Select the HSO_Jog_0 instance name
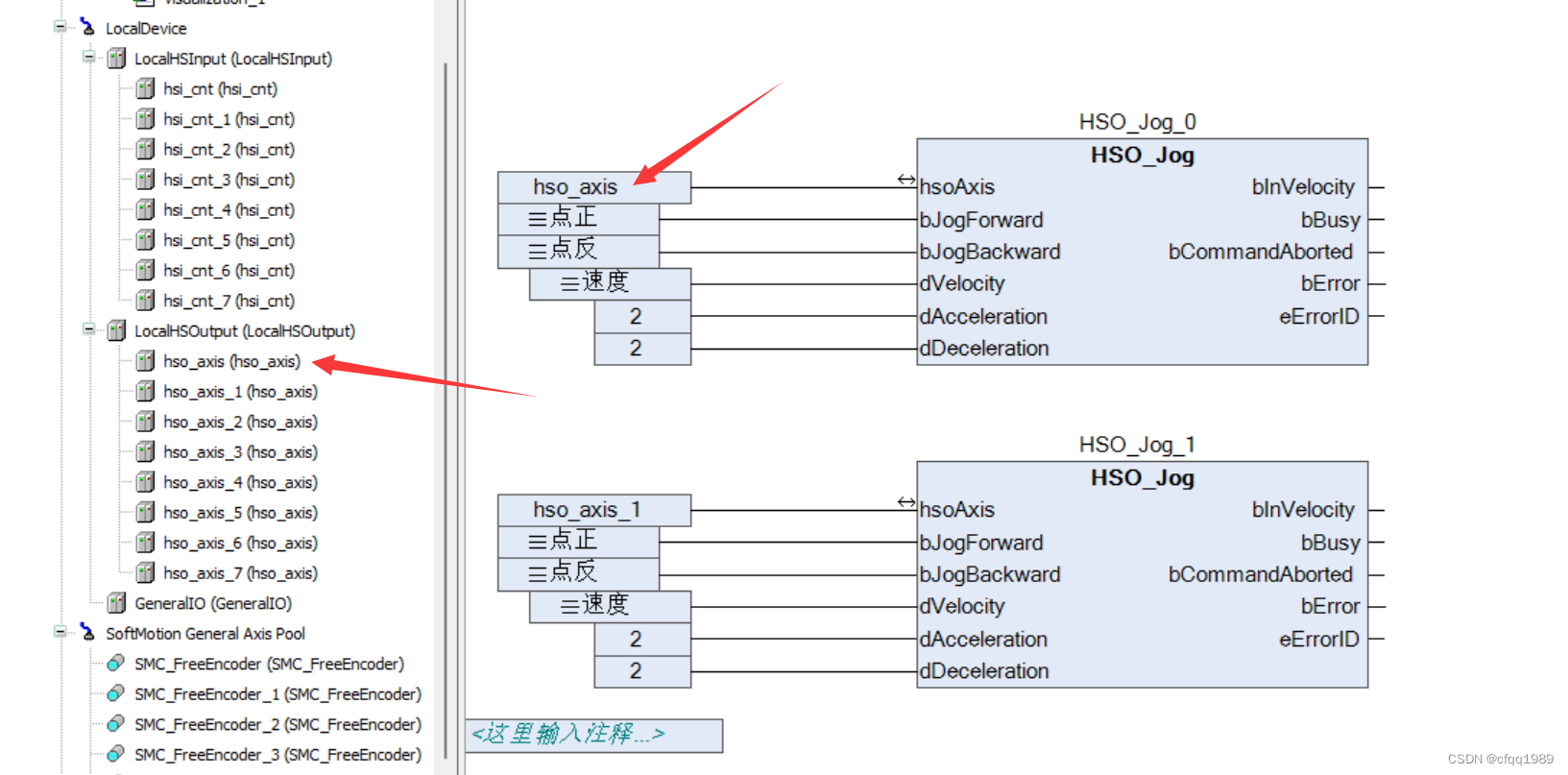The image size is (1568, 775). coord(1137,122)
